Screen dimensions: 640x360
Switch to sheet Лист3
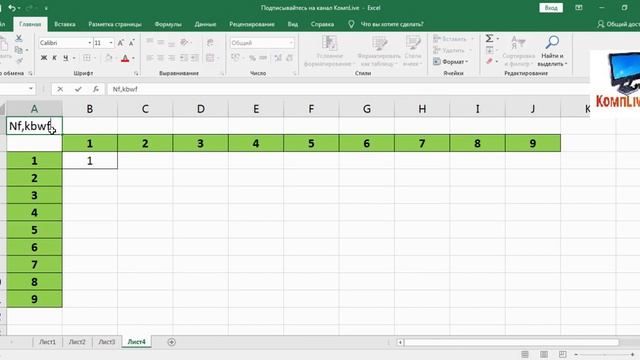pos(107,342)
